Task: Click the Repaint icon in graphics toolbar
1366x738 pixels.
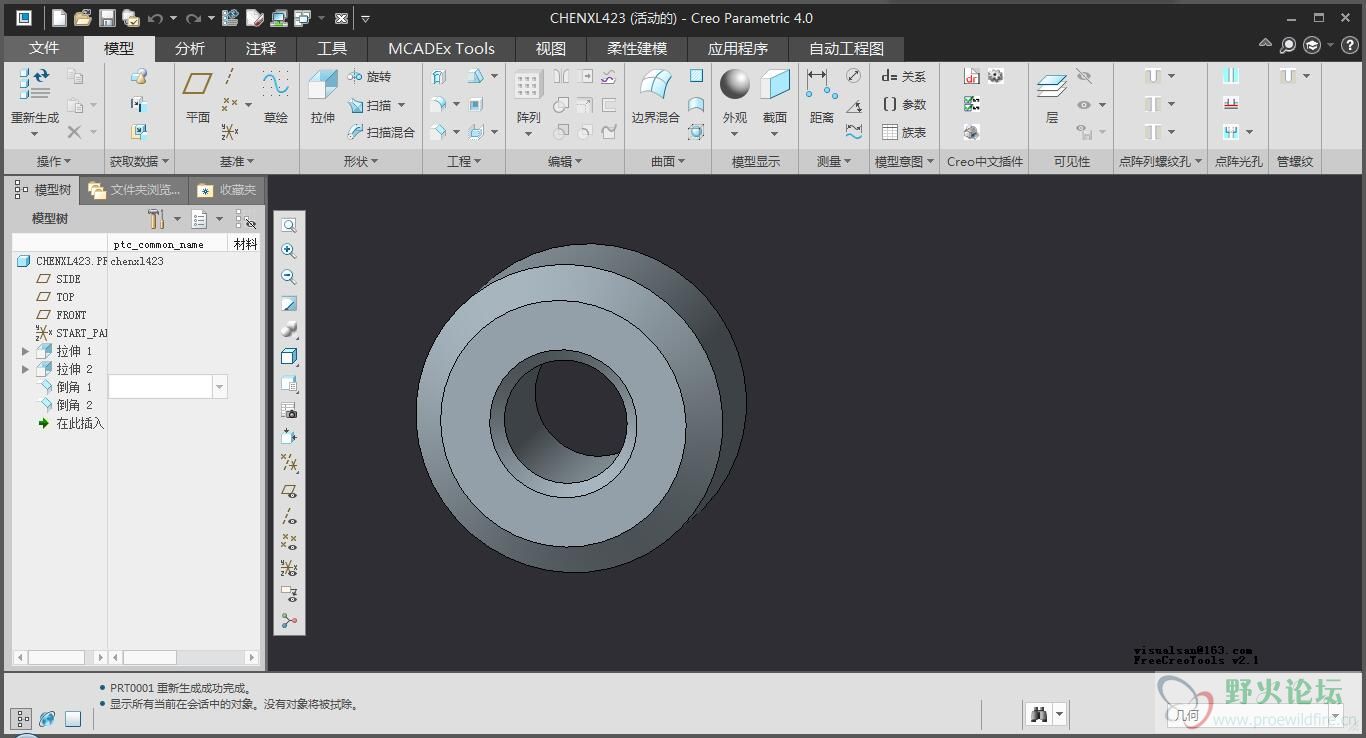Action: pyautogui.click(x=289, y=304)
